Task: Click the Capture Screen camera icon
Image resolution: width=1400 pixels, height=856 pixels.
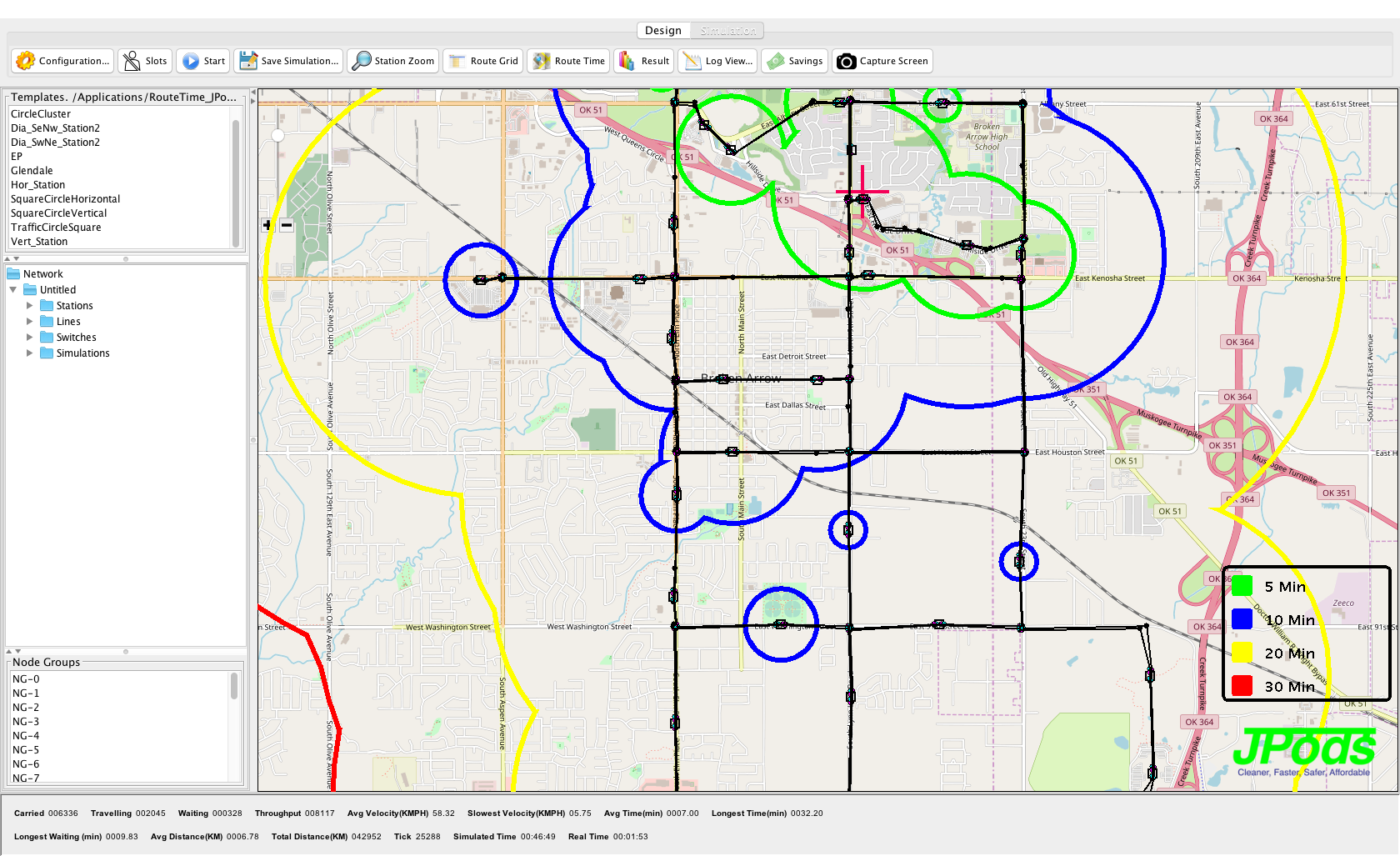Action: pos(847,61)
